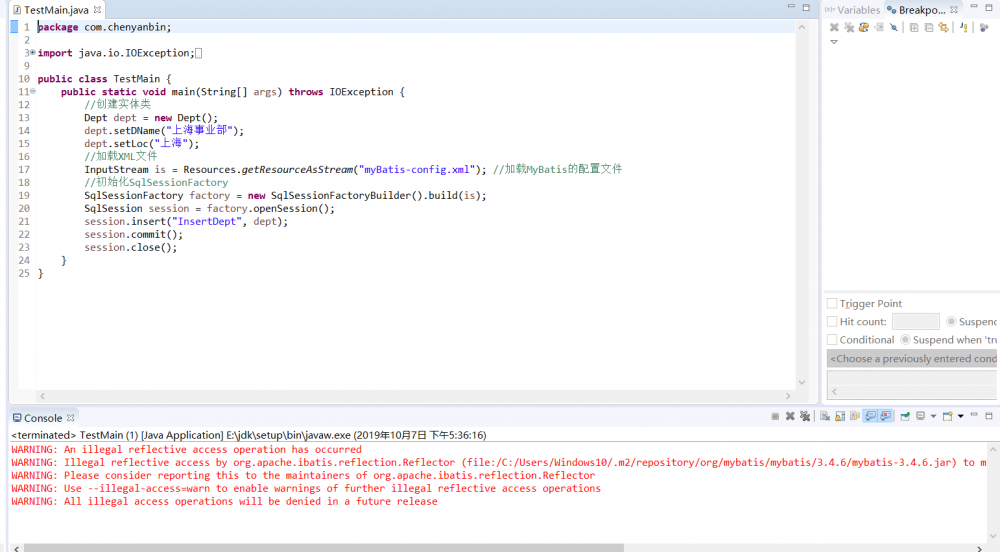Toggle Link with Debug View icon
The image size is (1000, 552).
point(943,27)
